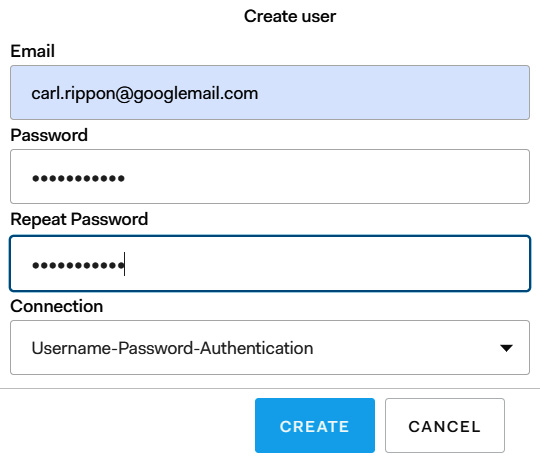Click the "Email" field label

tap(33, 51)
